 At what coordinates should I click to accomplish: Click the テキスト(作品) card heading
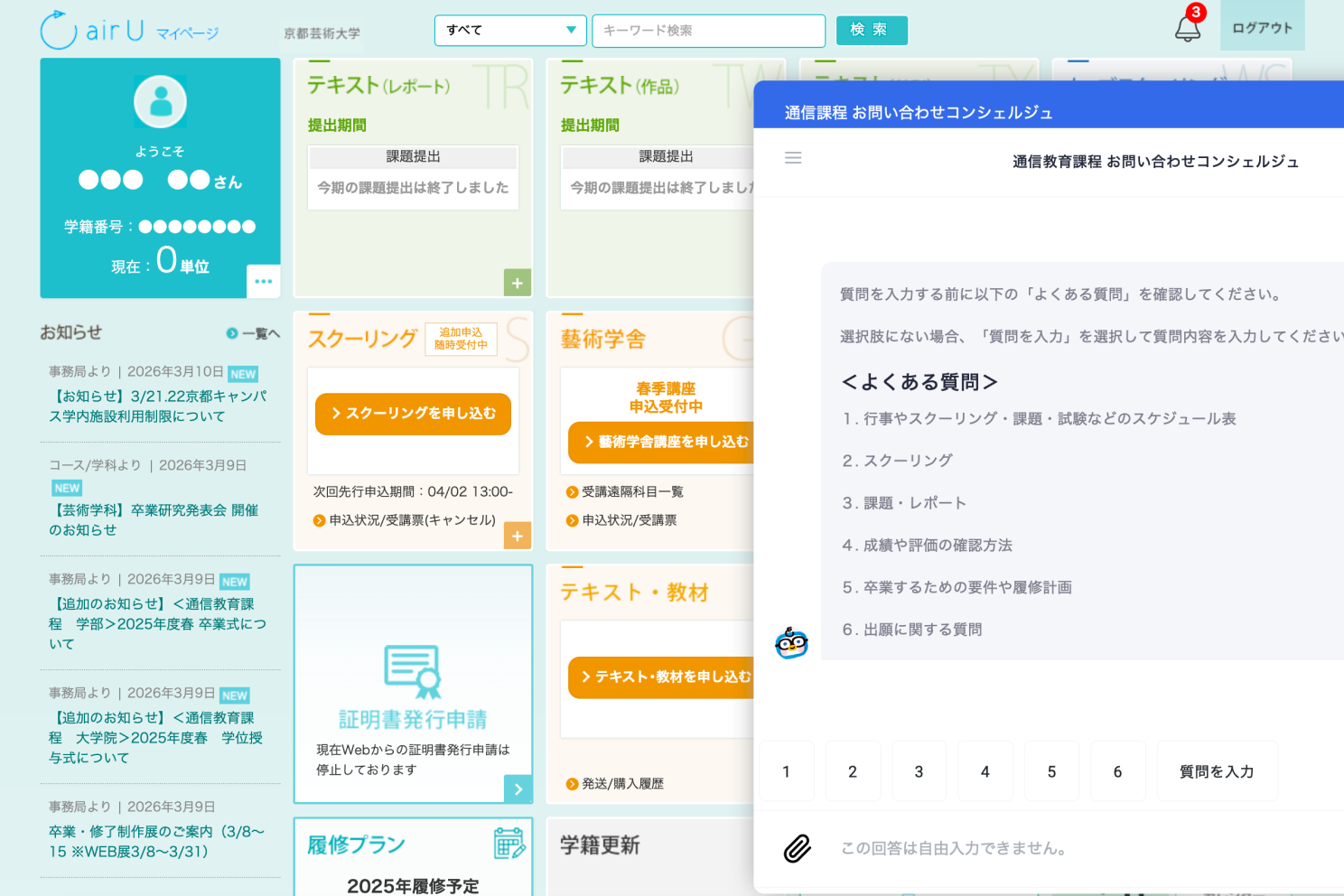point(620,86)
